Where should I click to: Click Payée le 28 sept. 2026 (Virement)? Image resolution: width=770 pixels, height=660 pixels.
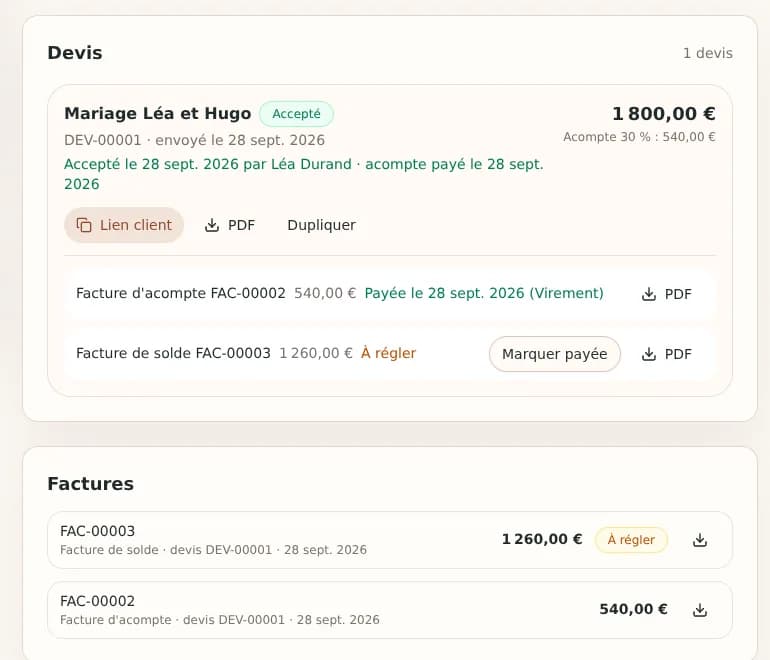click(484, 293)
